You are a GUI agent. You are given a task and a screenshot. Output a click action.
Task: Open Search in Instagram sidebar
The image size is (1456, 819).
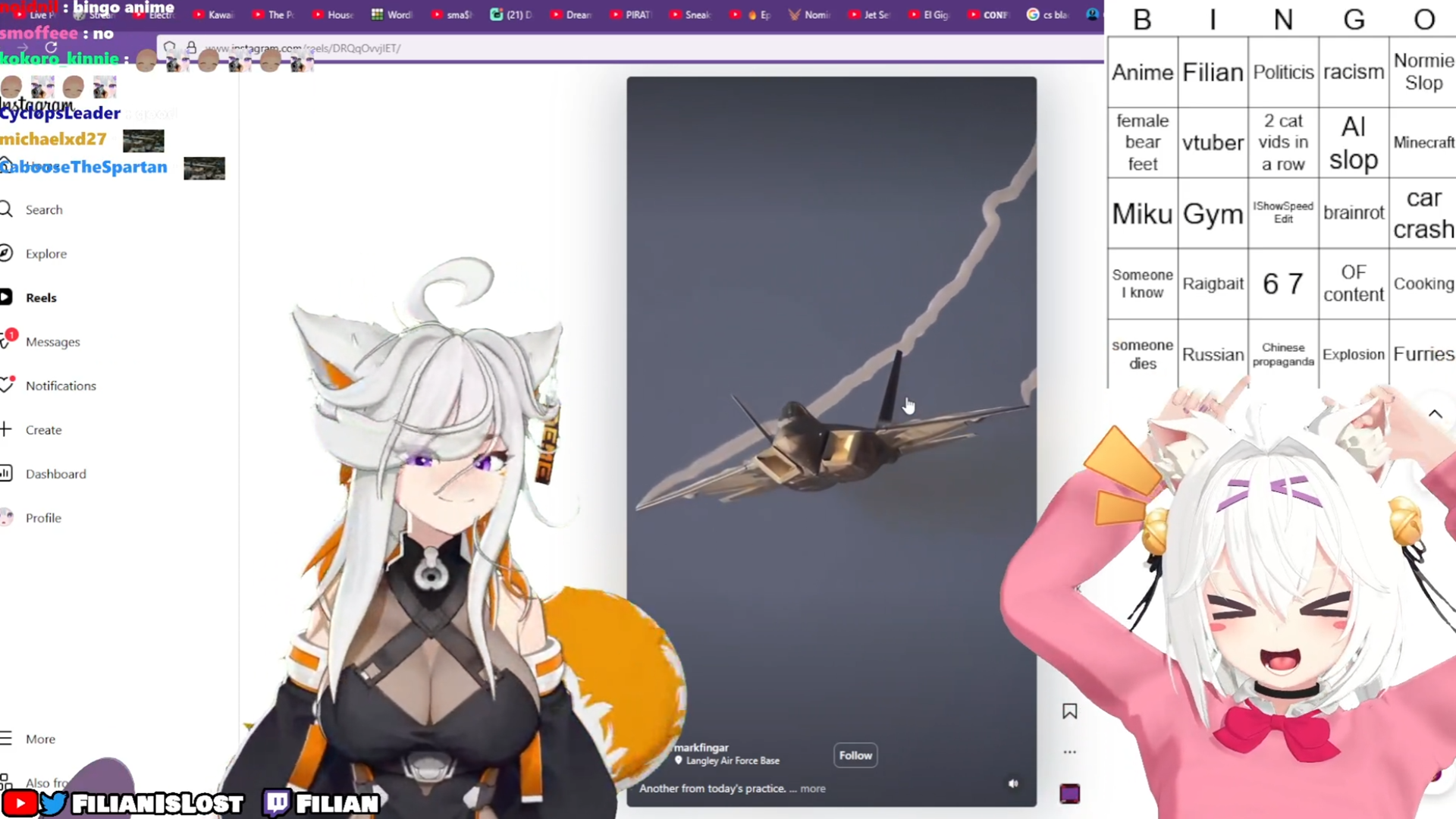point(42,210)
